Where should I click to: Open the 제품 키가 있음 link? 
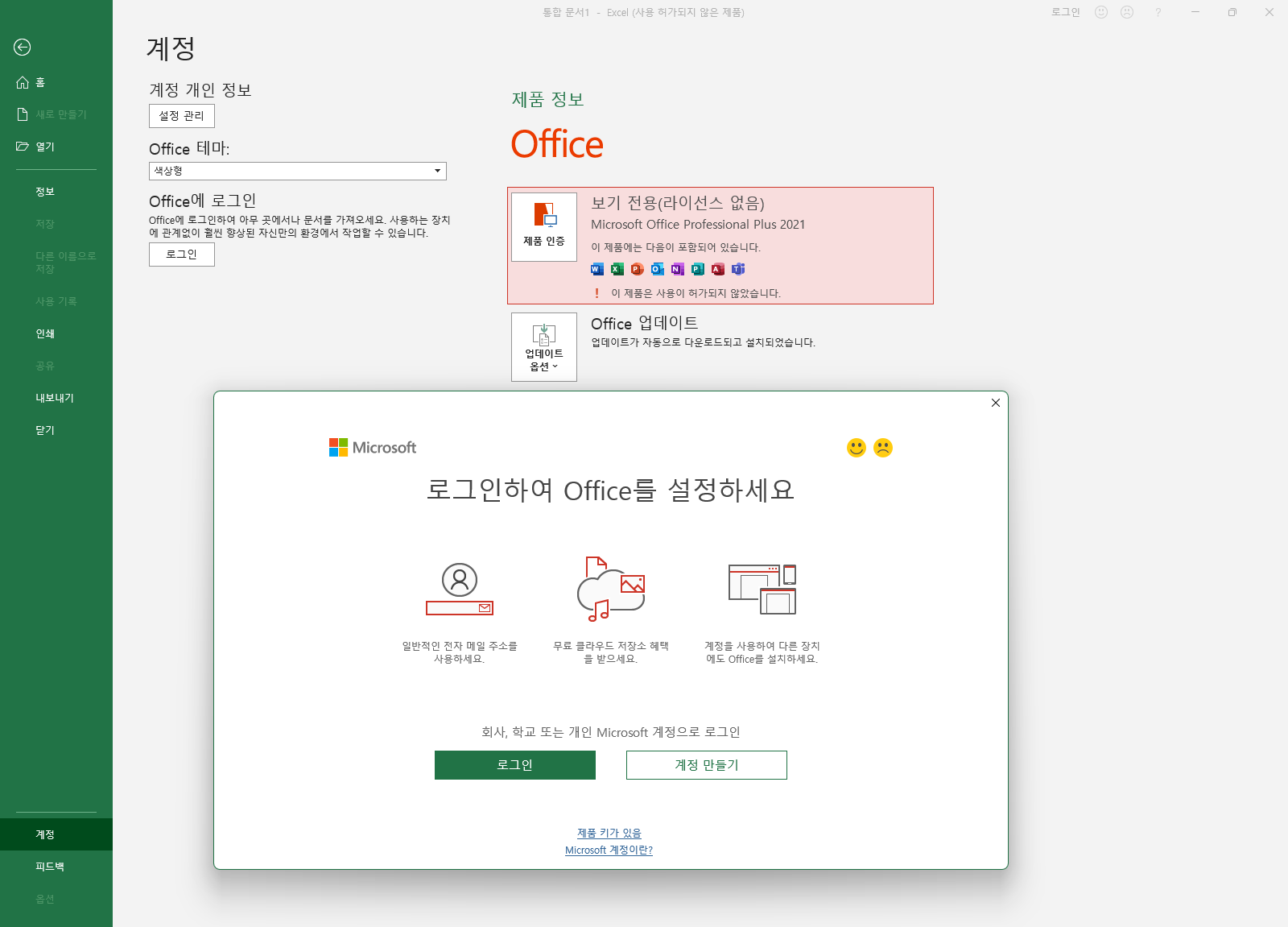click(609, 833)
